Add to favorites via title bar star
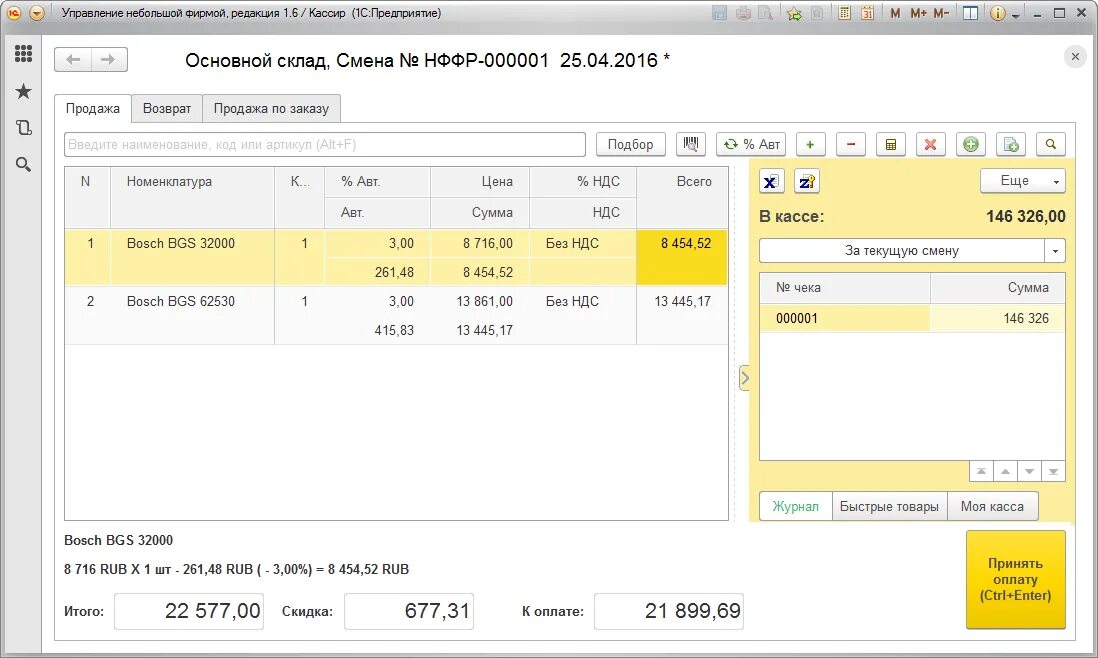Image resolution: width=1098 pixels, height=658 pixels. (x=794, y=13)
